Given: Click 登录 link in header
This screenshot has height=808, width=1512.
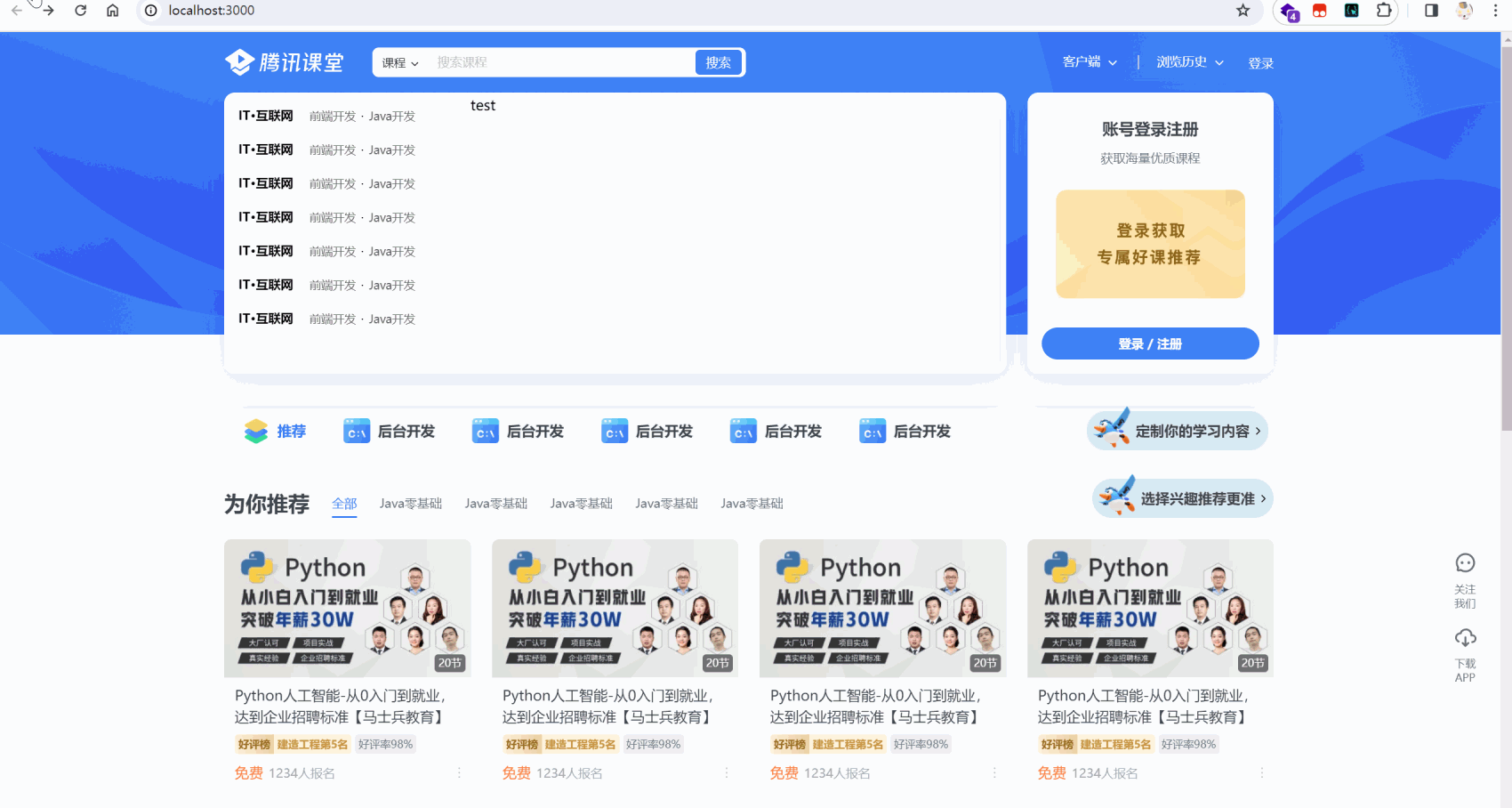Looking at the screenshot, I should (x=1260, y=63).
